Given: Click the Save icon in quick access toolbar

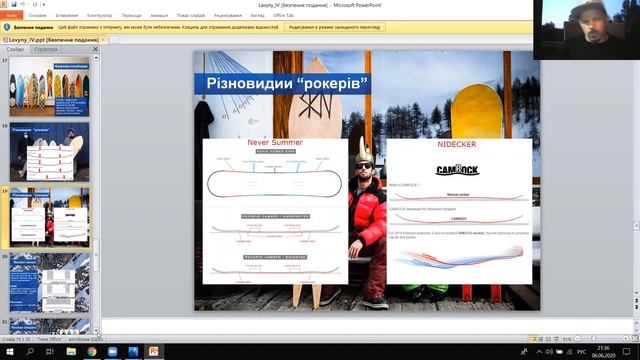Looking at the screenshot, I should 14,4.
